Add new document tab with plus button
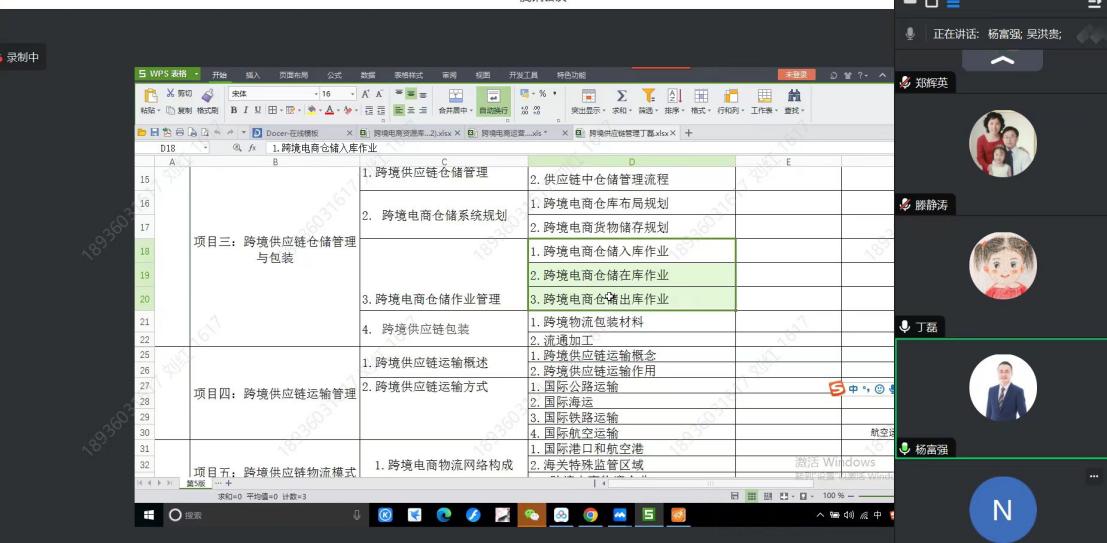 coord(688,133)
